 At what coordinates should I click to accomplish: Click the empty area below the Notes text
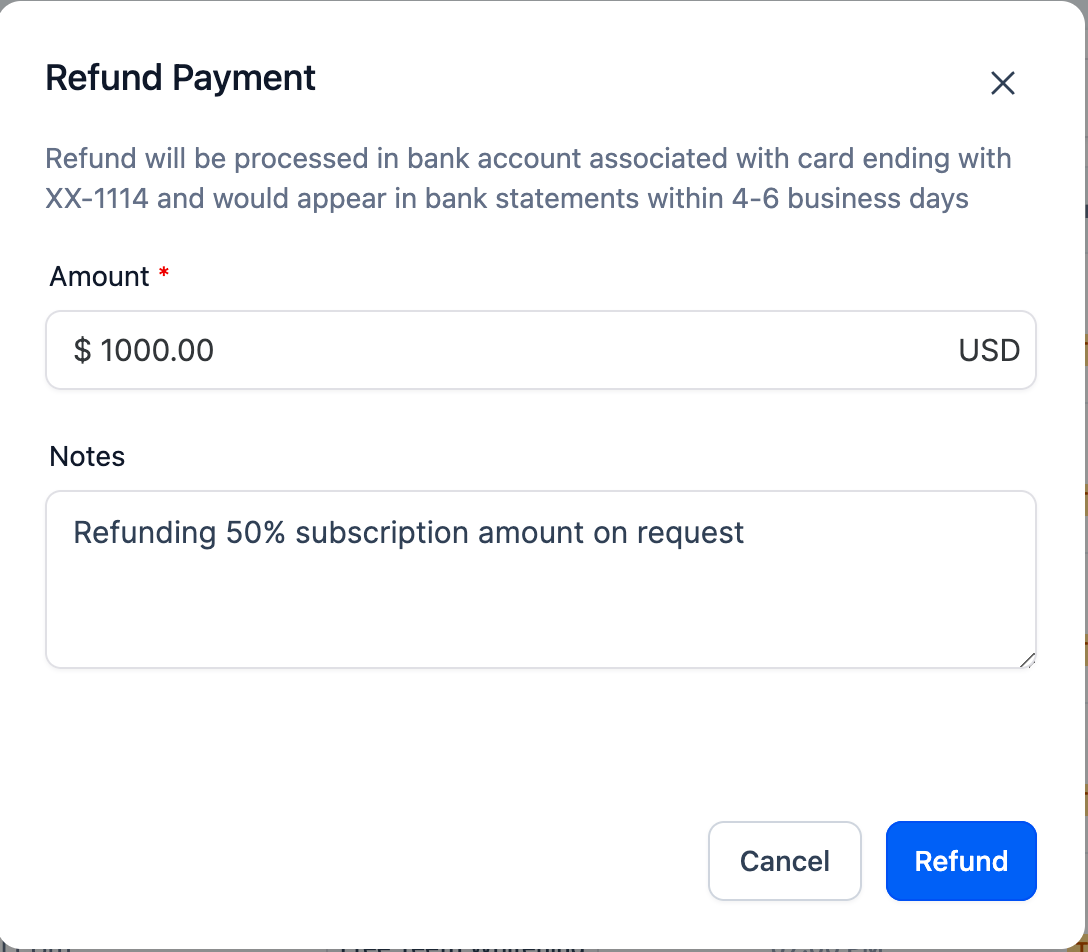click(540, 610)
